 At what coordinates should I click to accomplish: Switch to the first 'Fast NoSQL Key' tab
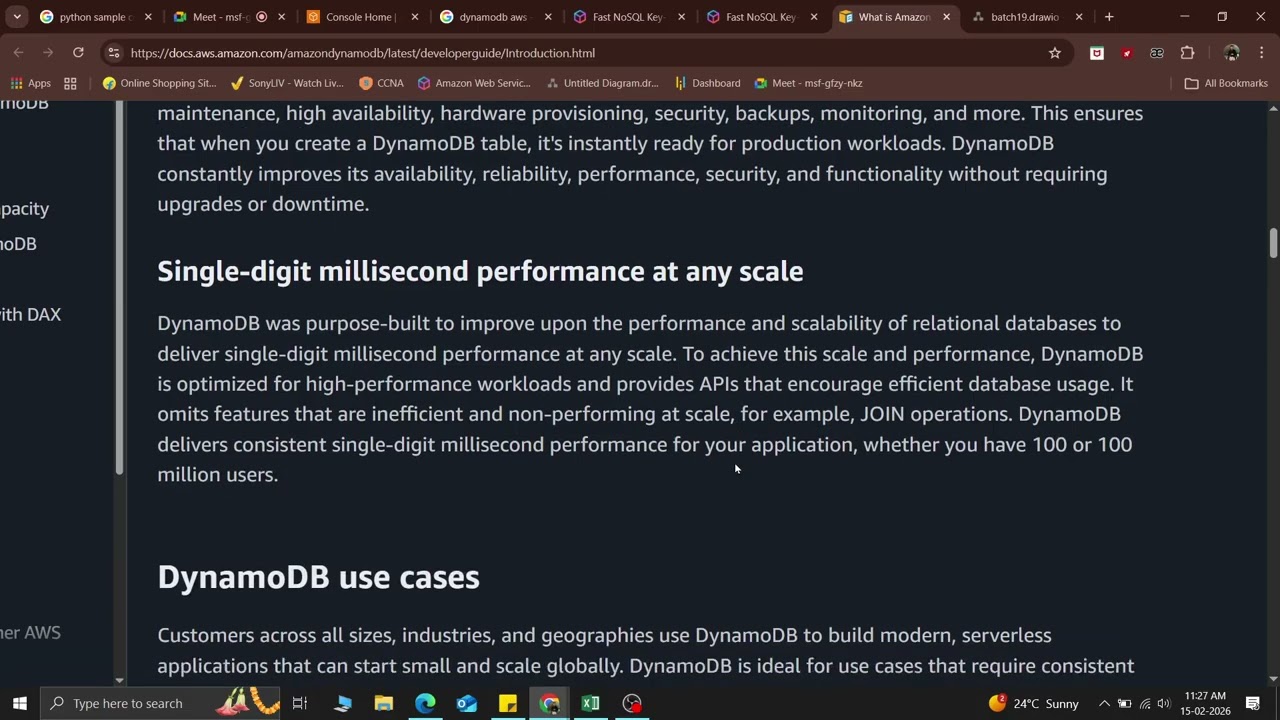pyautogui.click(x=627, y=17)
